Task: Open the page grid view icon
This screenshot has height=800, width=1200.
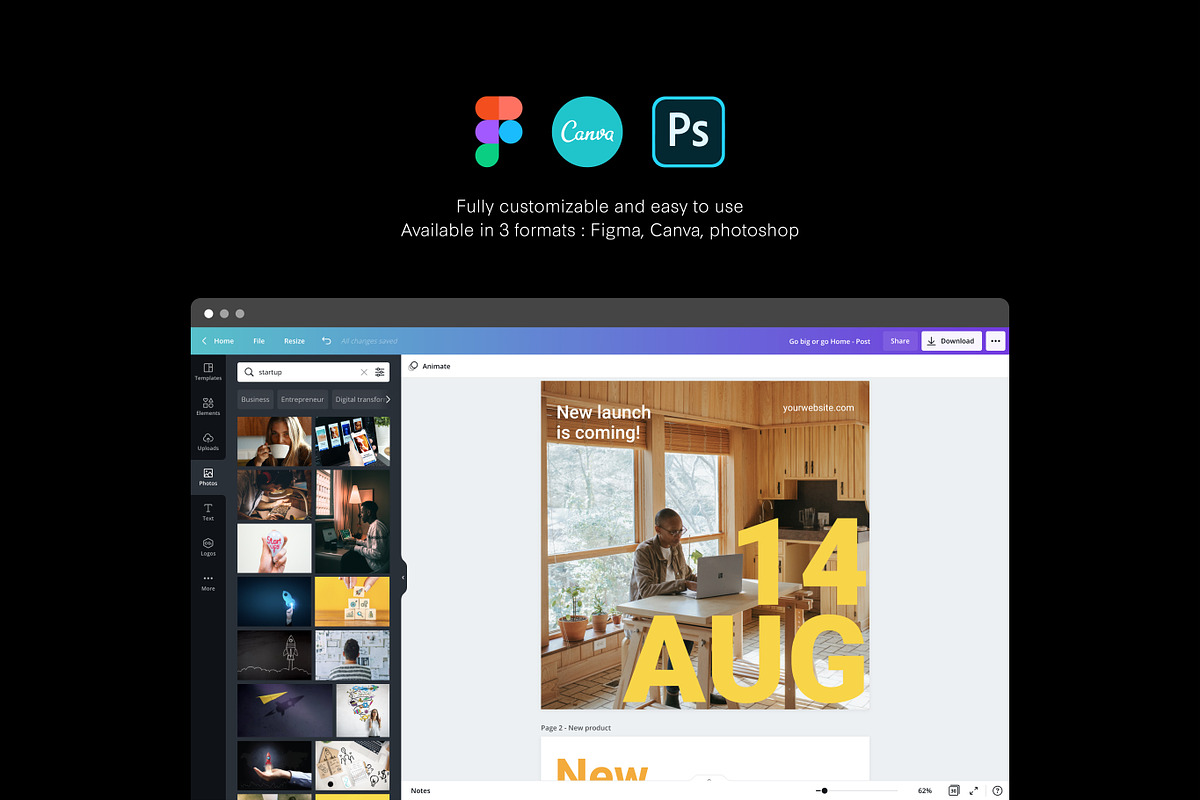Action: (954, 791)
